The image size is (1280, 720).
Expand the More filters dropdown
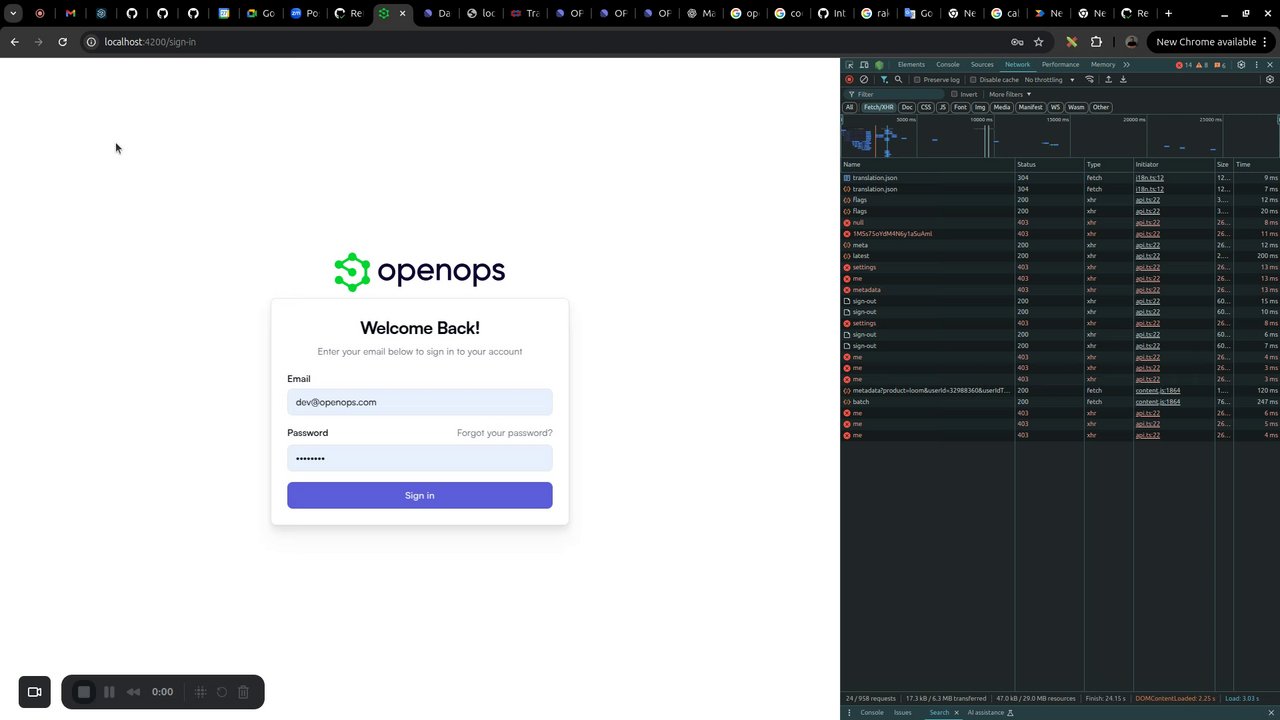click(x=1010, y=94)
